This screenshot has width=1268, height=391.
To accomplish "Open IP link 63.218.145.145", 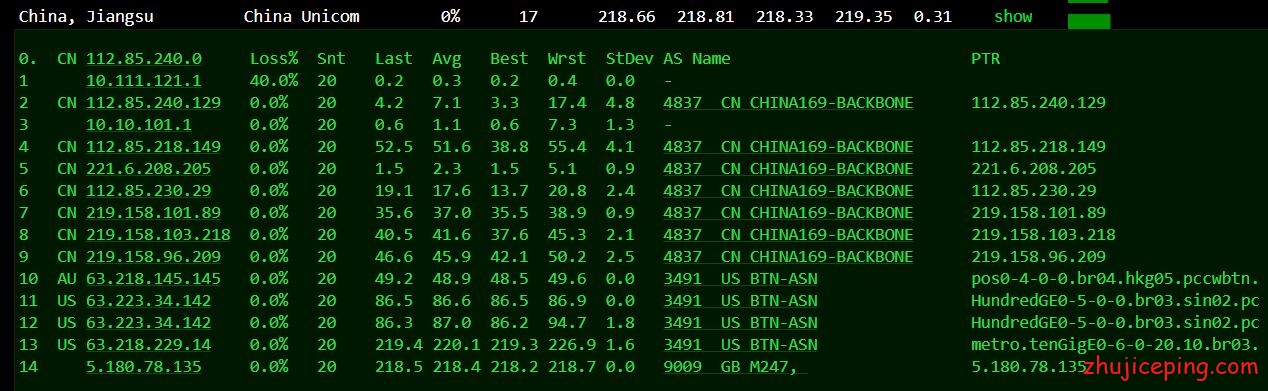I will coord(153,278).
